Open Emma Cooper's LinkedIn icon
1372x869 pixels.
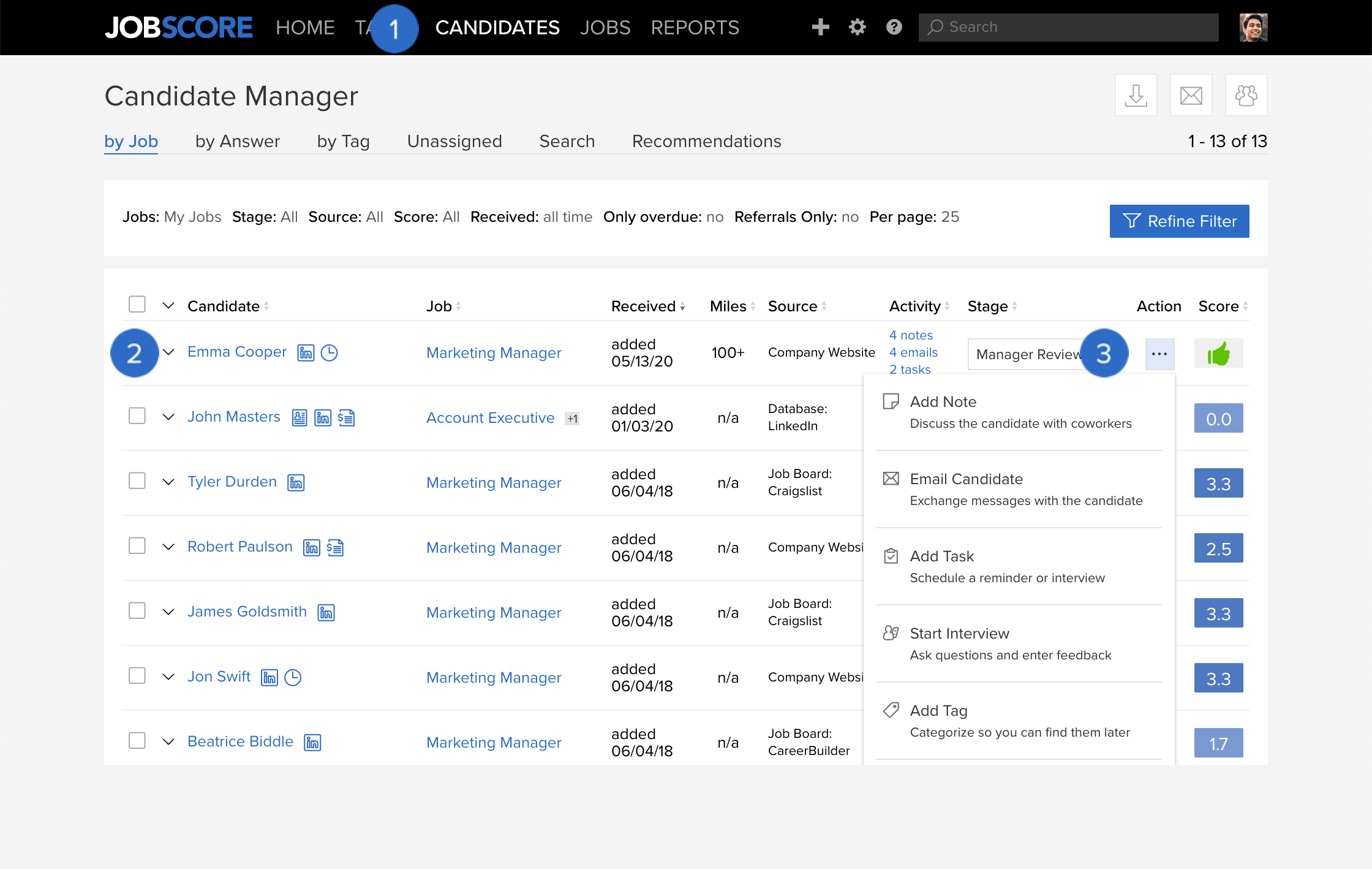[x=306, y=353]
